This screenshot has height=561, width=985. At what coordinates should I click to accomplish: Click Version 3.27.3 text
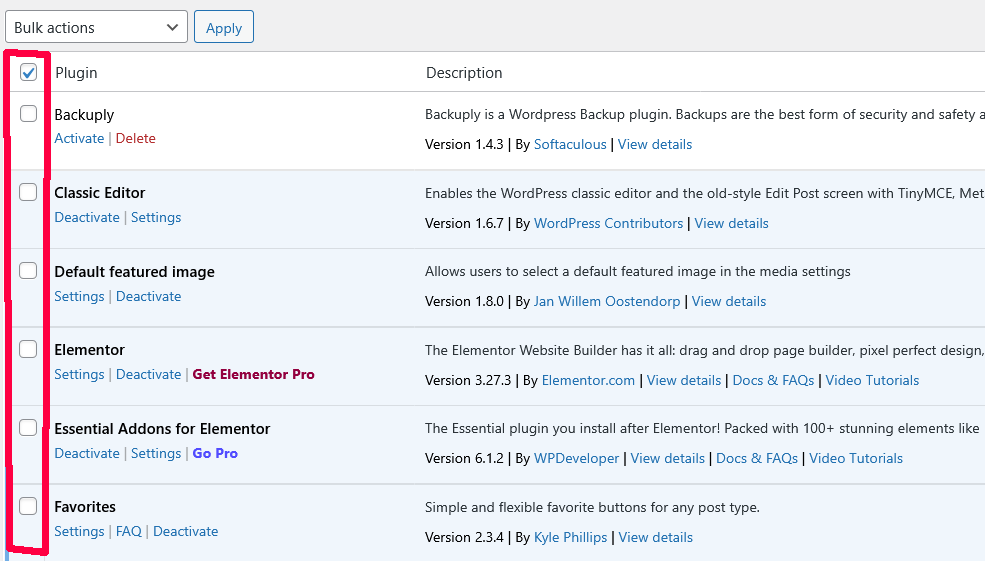pyautogui.click(x=468, y=381)
